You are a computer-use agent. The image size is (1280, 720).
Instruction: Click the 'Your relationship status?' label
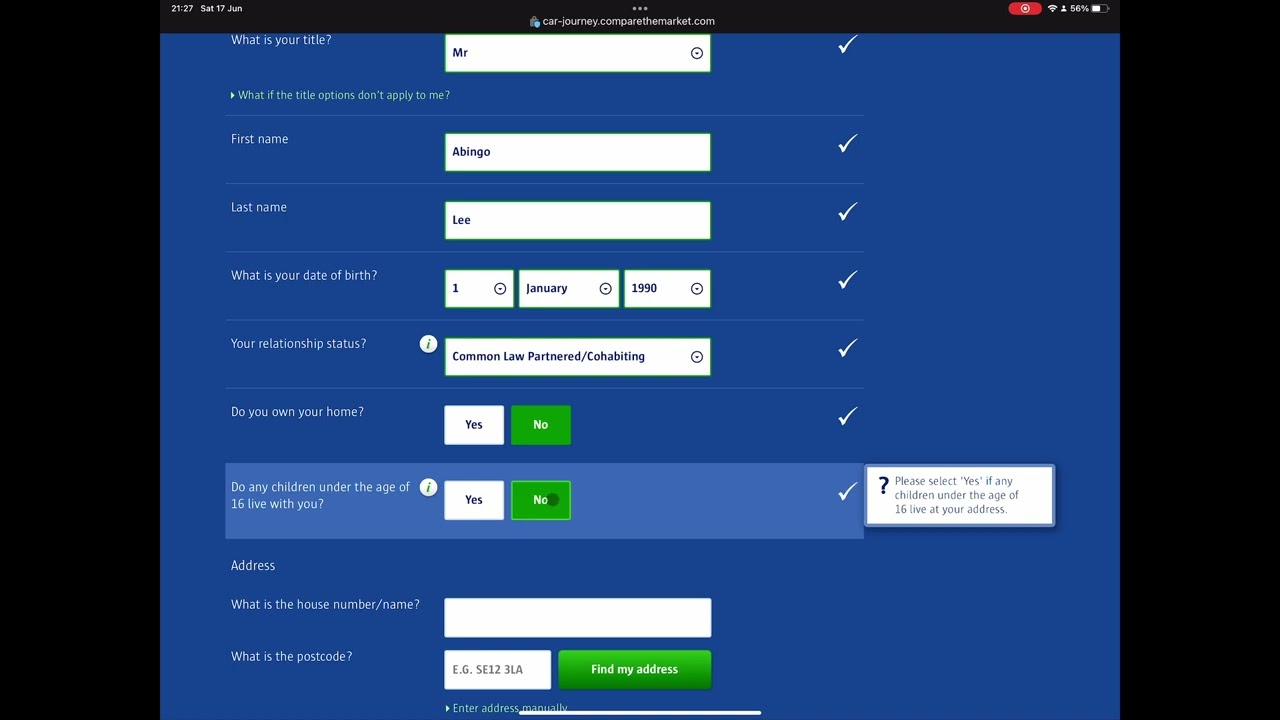point(298,344)
